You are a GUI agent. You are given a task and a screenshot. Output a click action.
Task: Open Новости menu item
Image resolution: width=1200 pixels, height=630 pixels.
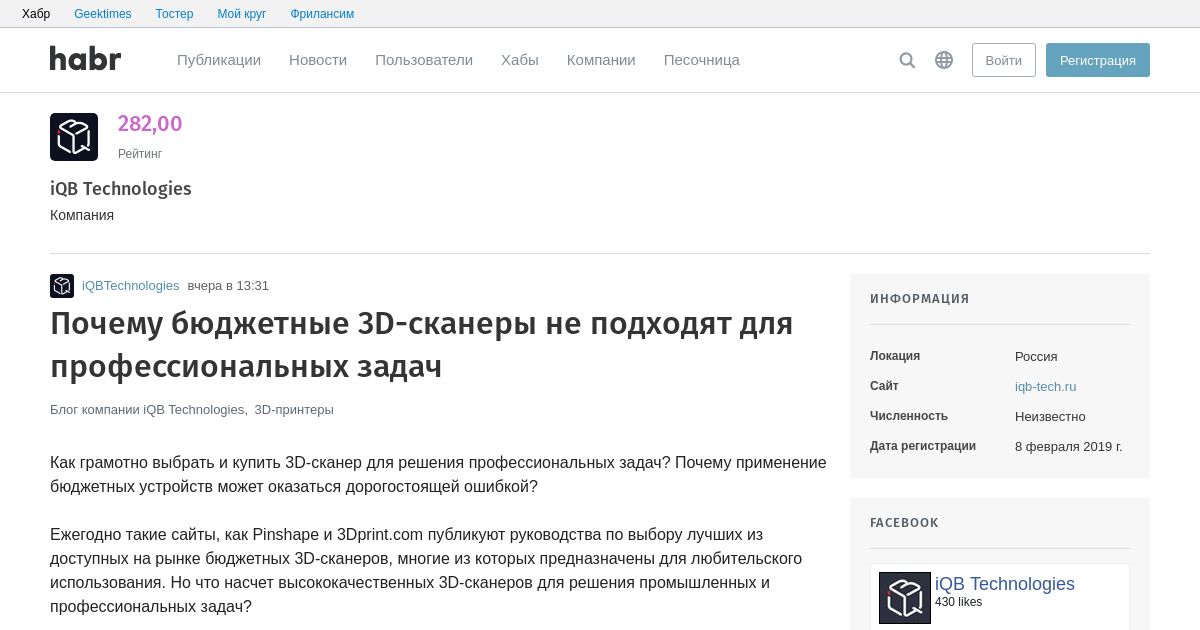(x=318, y=60)
